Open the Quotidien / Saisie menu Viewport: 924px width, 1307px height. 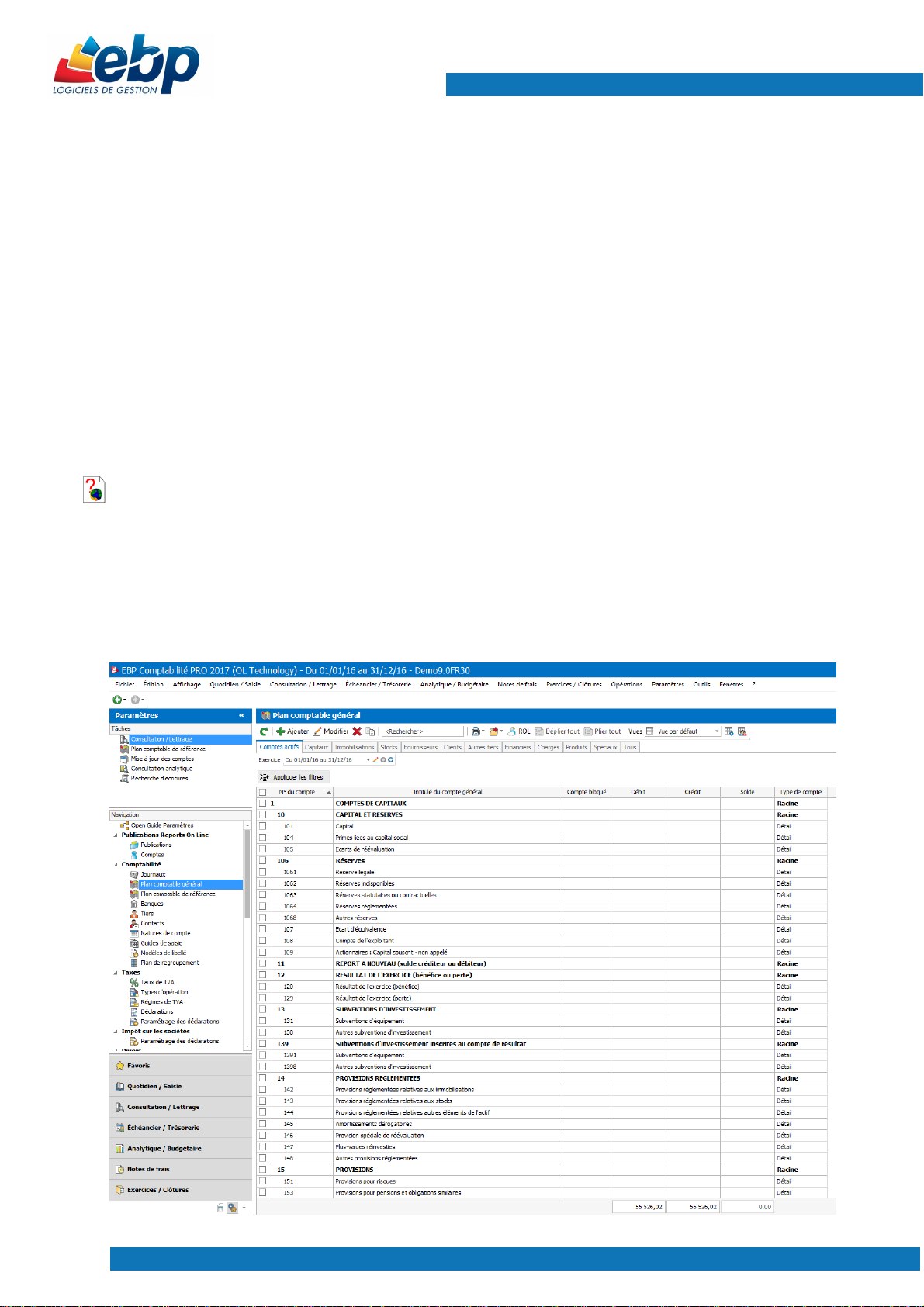click(235, 684)
